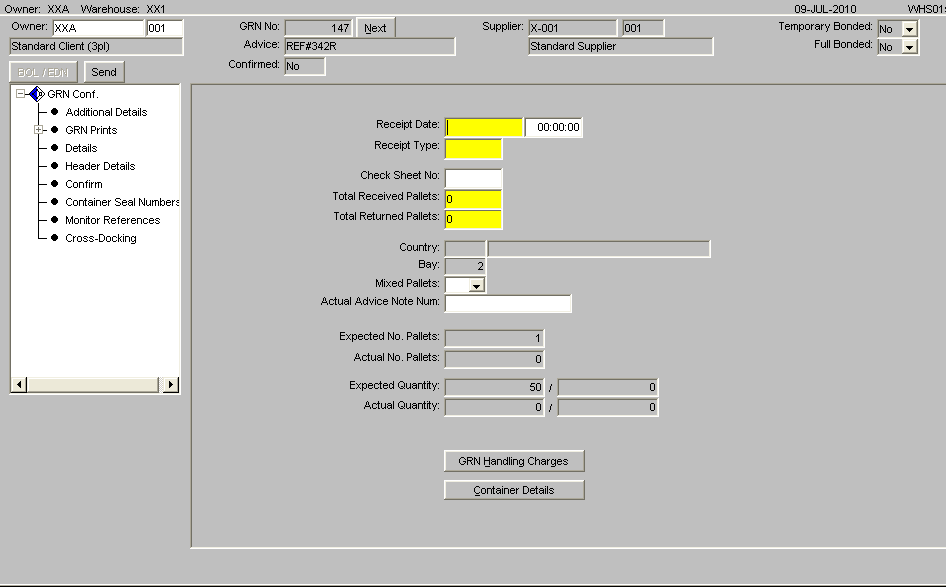Click the receipt time field 00:00:00

(x=554, y=127)
